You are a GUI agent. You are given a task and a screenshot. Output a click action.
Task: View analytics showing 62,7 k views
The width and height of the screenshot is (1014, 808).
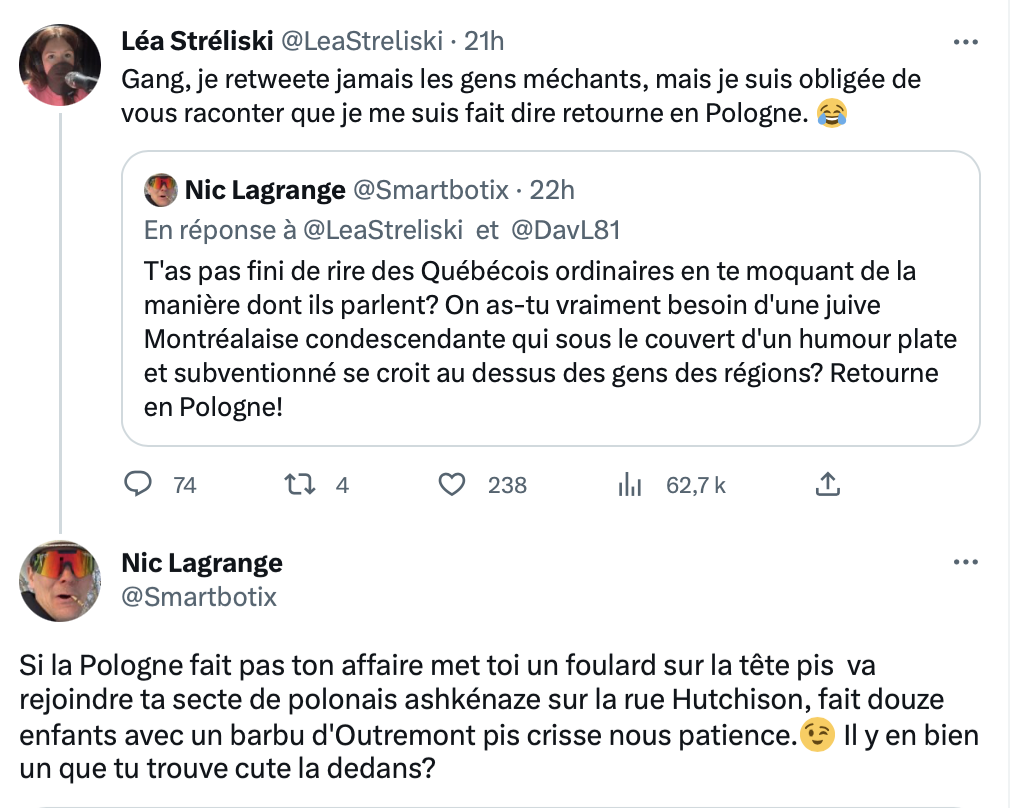point(629,485)
